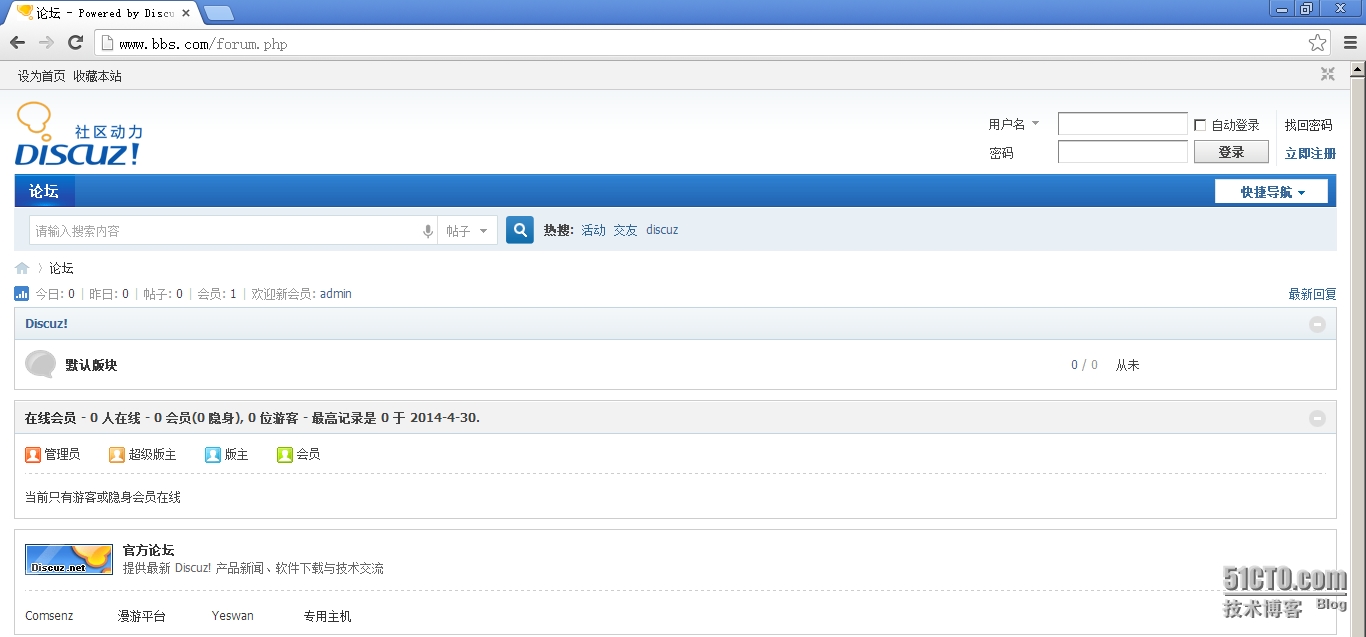Click the 交友 hot search link
The width and height of the screenshot is (1366, 637).
[626, 230]
